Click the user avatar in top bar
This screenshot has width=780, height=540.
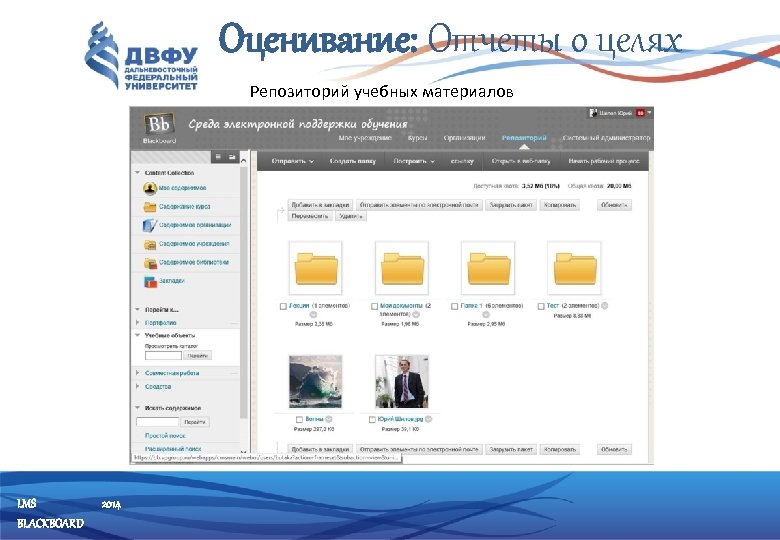[593, 113]
